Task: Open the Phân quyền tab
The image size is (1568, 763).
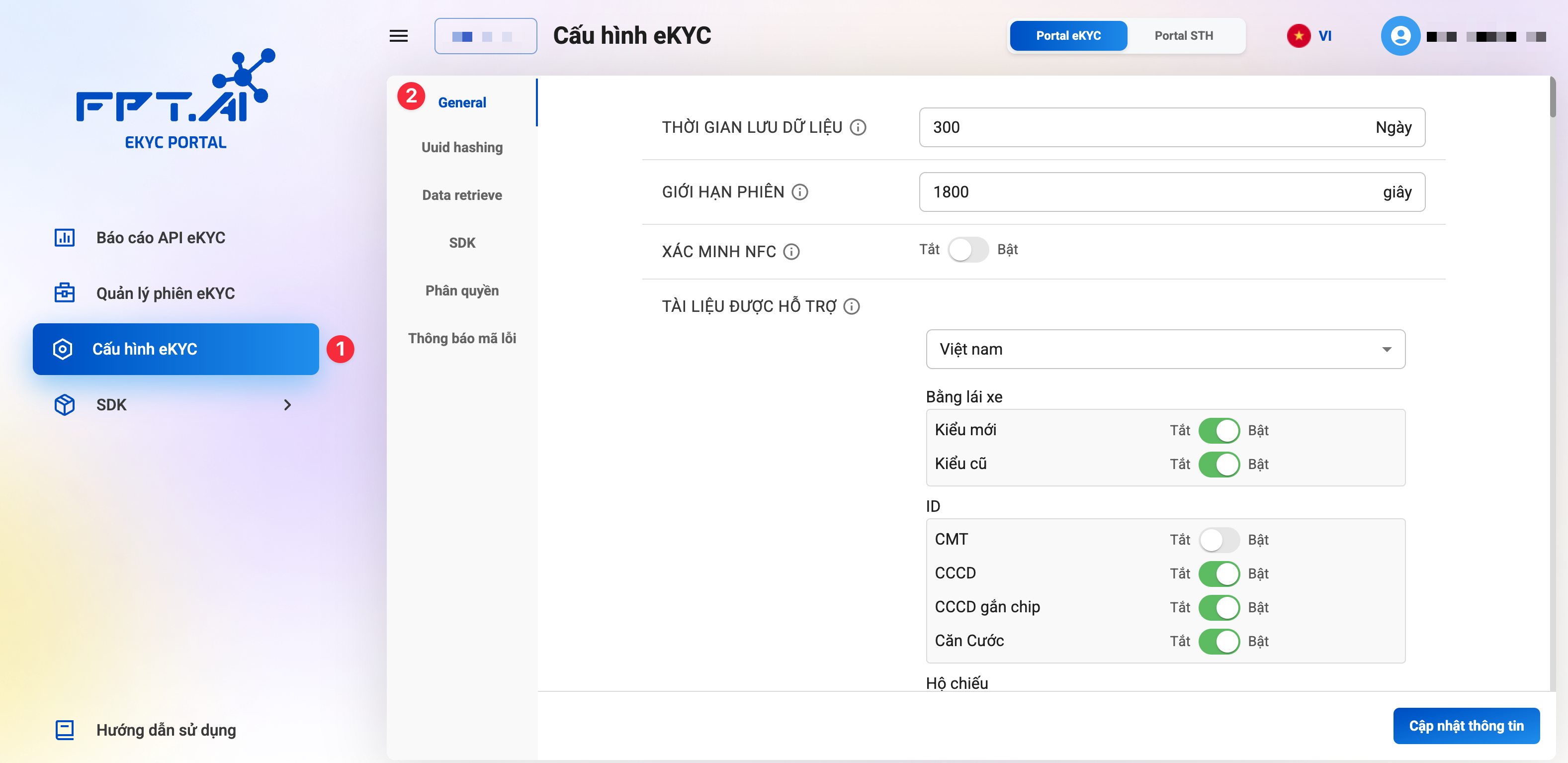Action: tap(462, 290)
